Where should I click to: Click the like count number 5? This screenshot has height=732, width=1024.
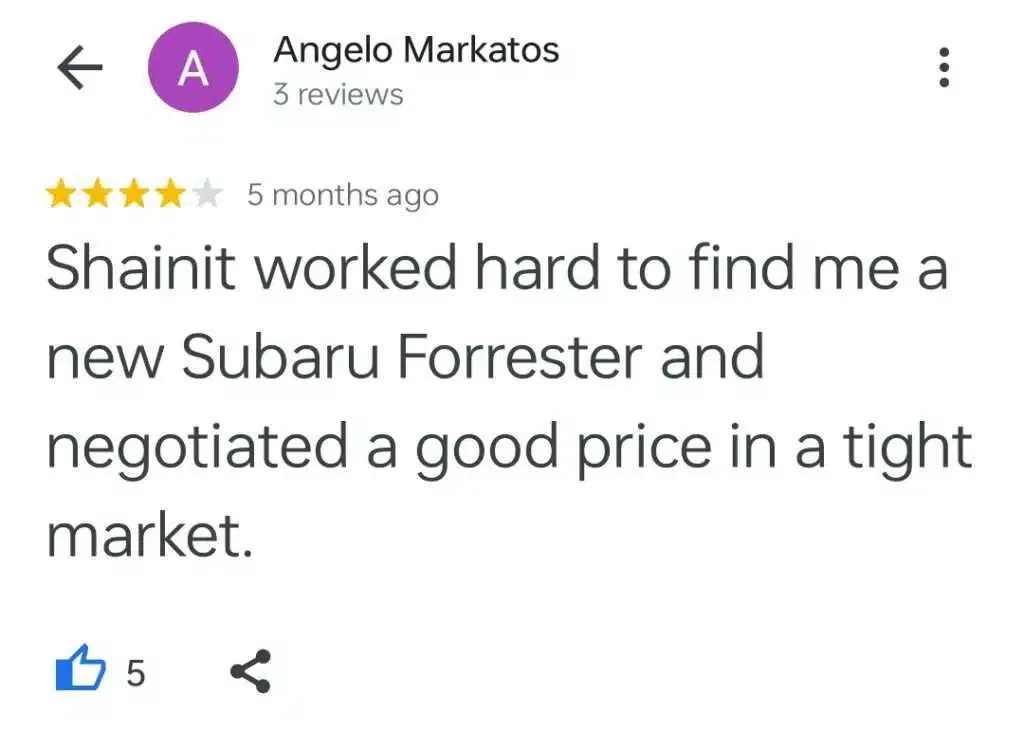[135, 673]
